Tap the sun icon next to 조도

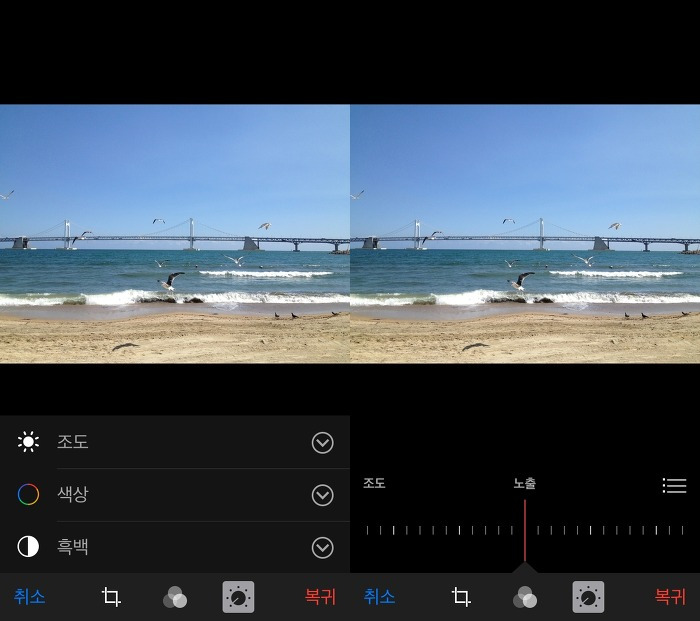tap(28, 442)
